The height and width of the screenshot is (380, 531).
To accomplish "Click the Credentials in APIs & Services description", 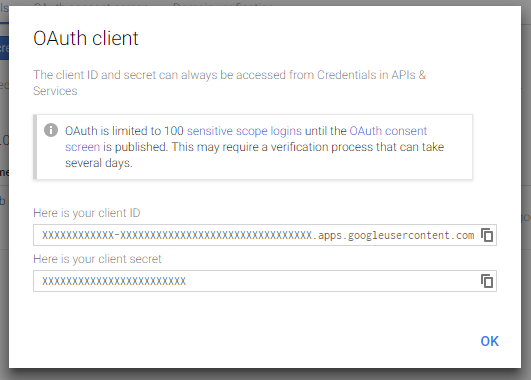I will 229,83.
